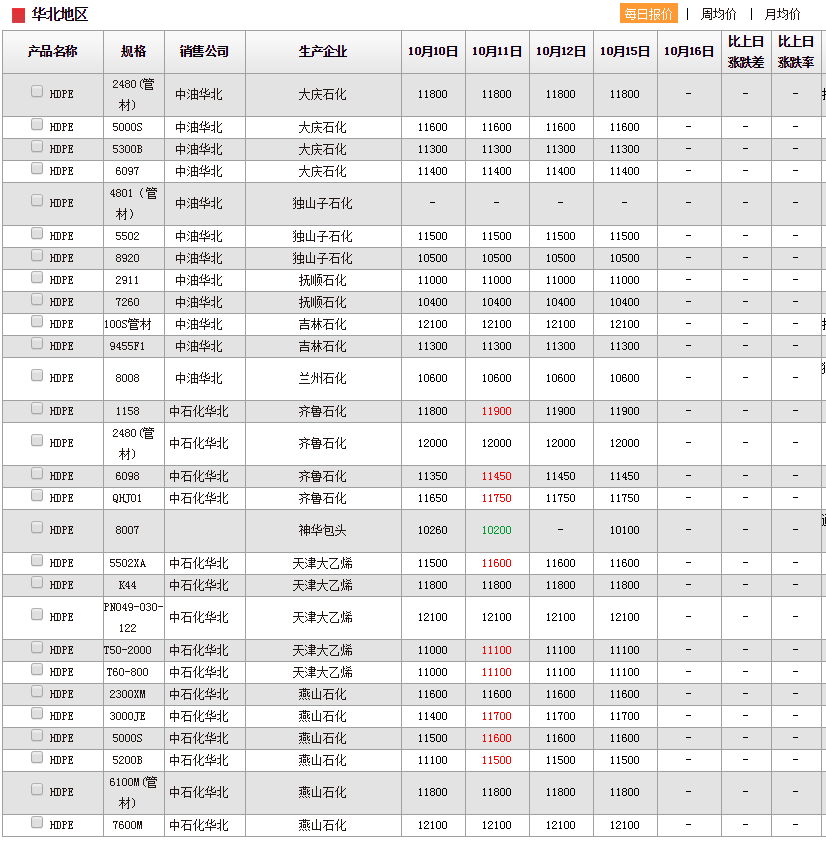Click green price 10200 in 8007 row
This screenshot has height=843, width=826.
(x=496, y=530)
